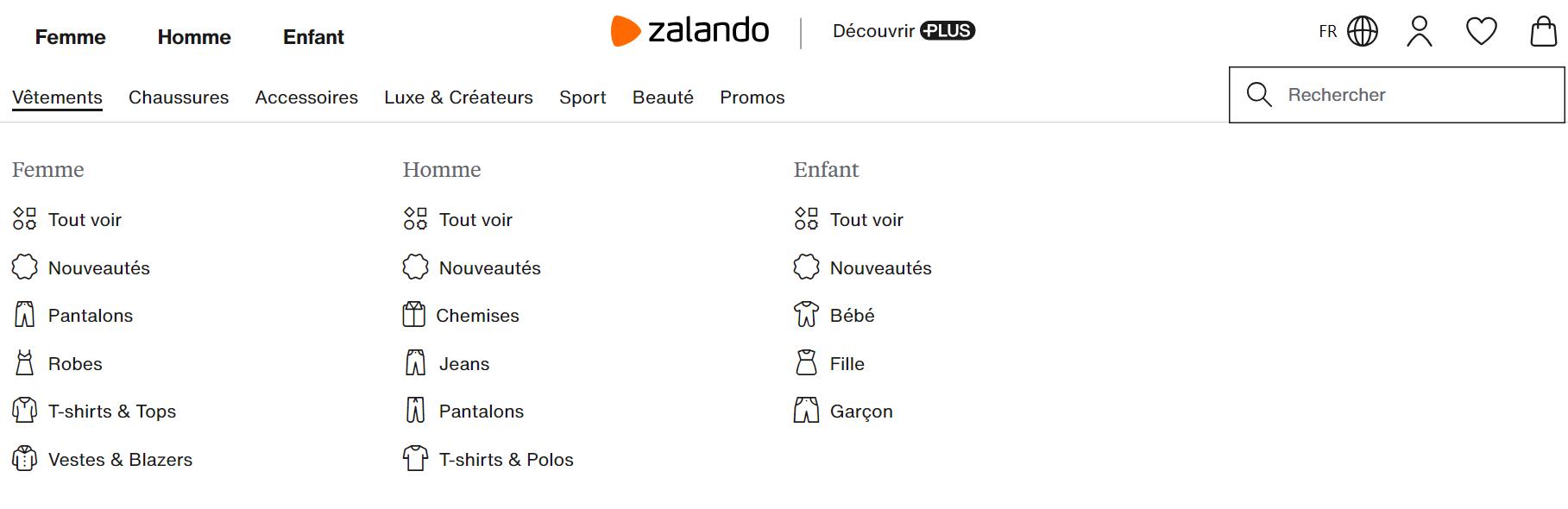Click the Découvrir PLUS link
1568x509 pixels.
[903, 31]
